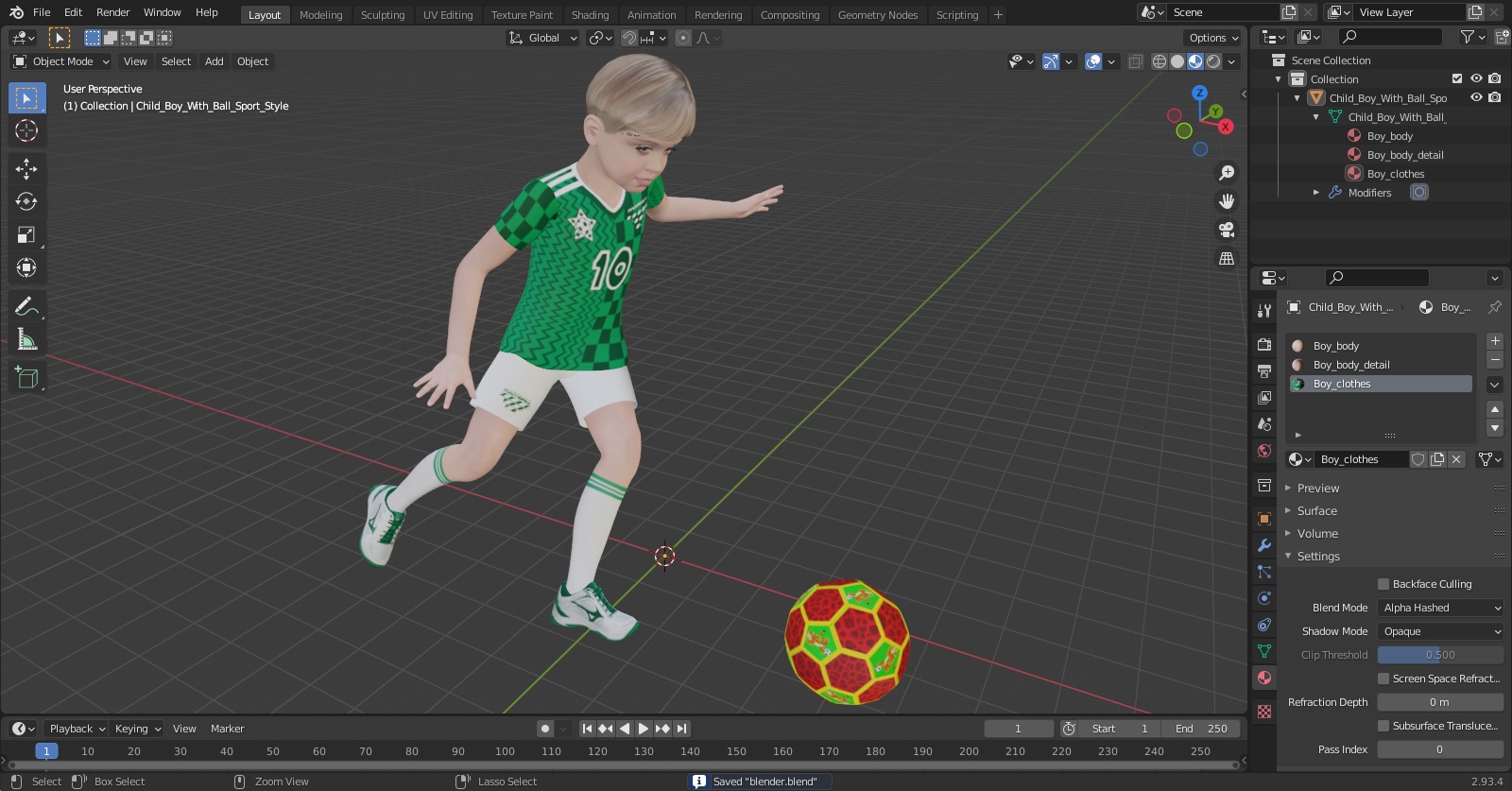Collapse the Settings panel
Image resolution: width=1512 pixels, height=791 pixels.
coord(1318,557)
